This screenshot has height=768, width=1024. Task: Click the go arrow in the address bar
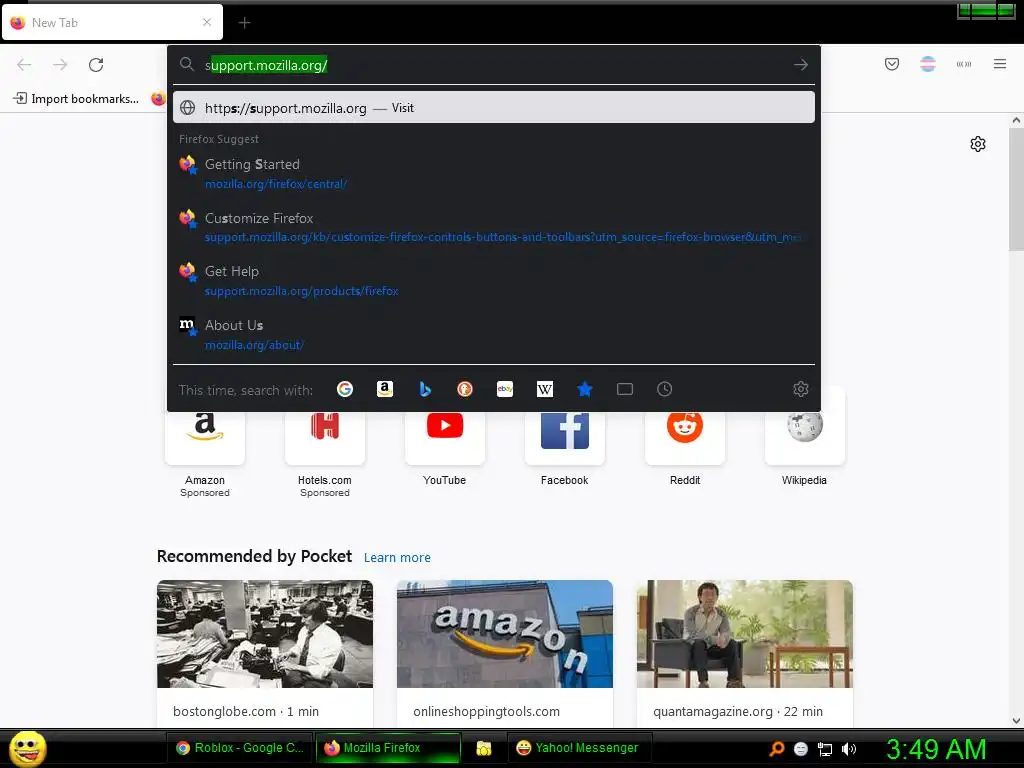(801, 65)
